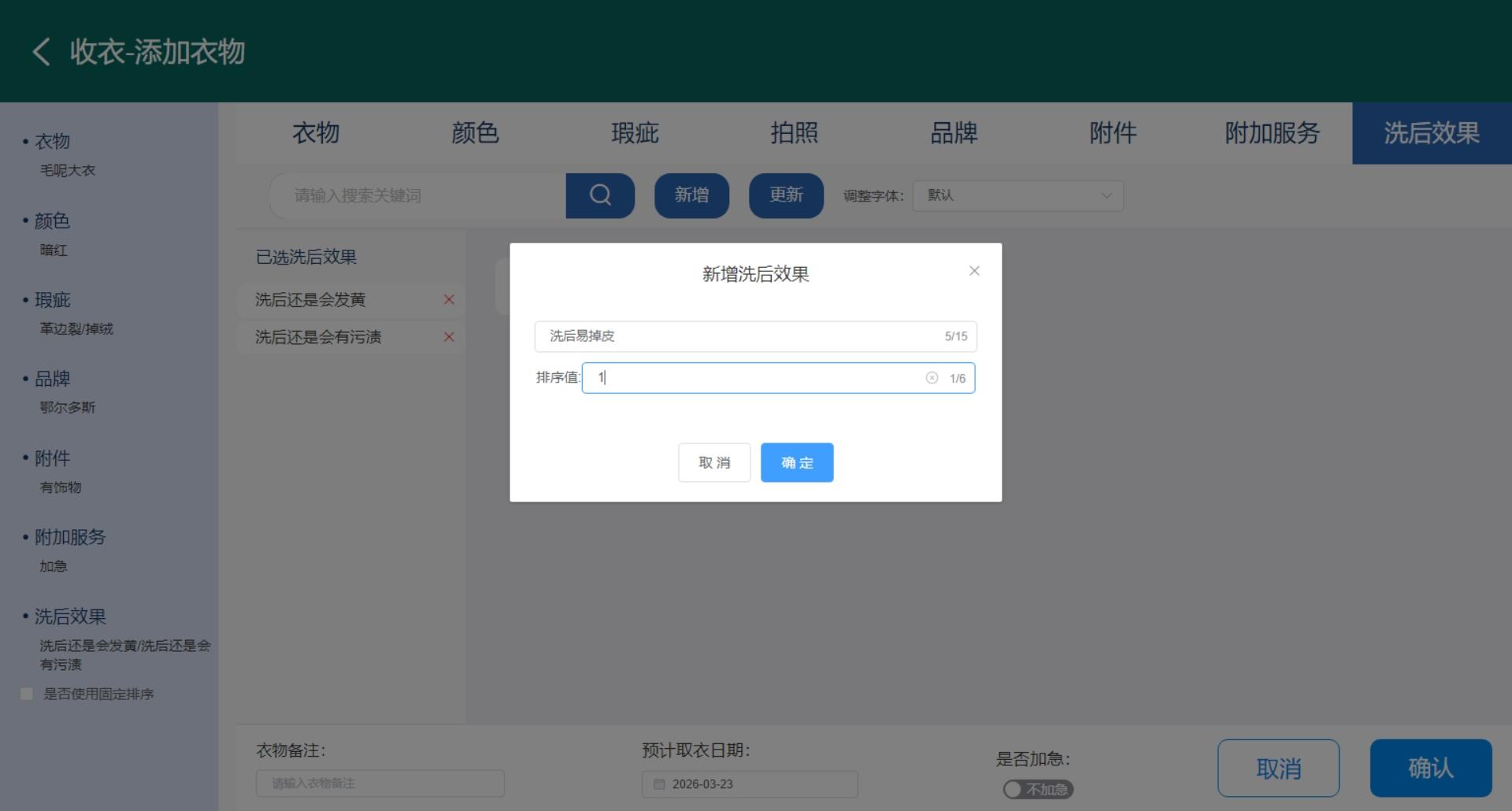Image resolution: width=1512 pixels, height=811 pixels.
Task: Switch to the 品牌 tab
Action: [954, 133]
